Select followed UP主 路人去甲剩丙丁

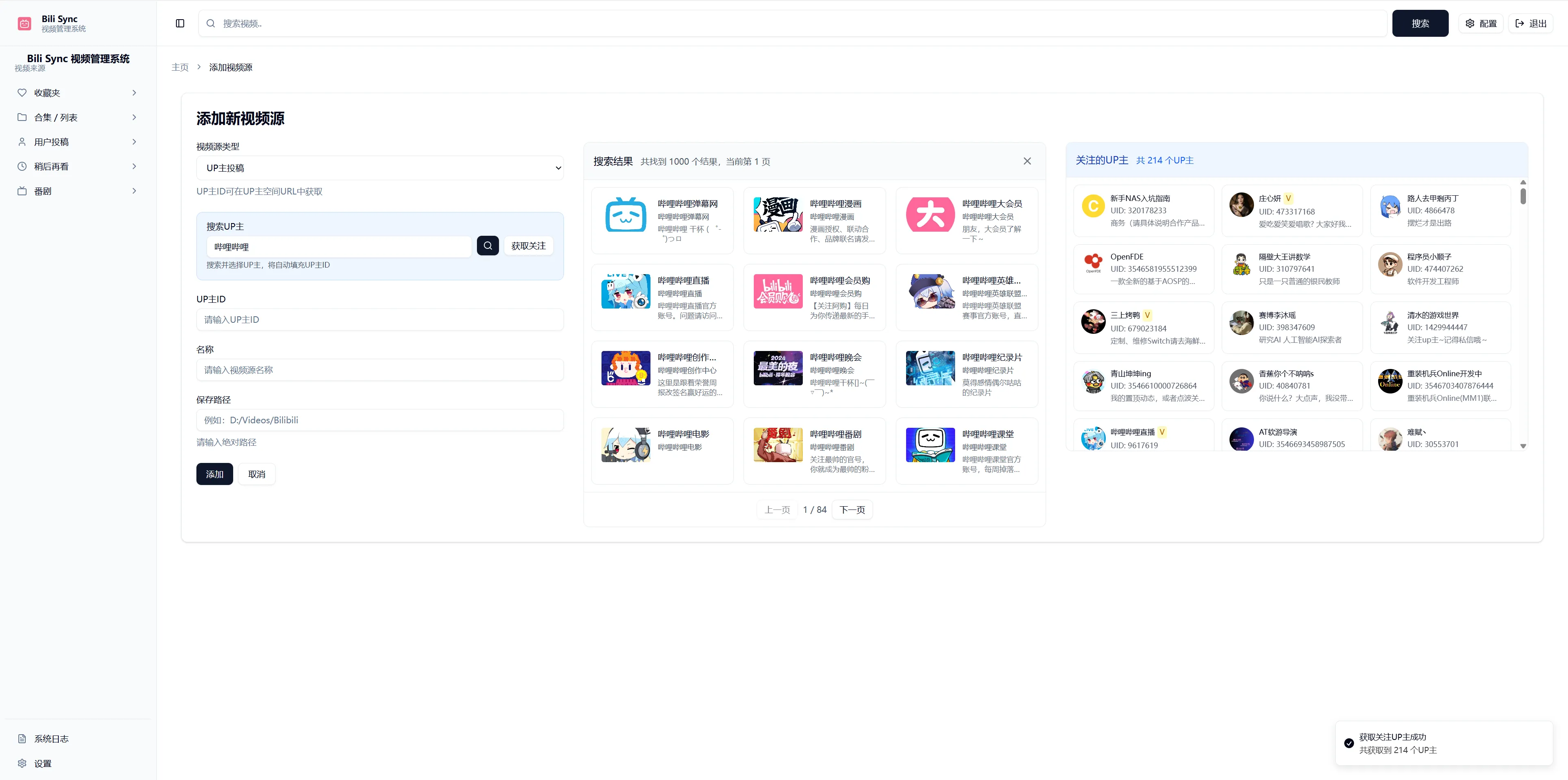click(1441, 211)
